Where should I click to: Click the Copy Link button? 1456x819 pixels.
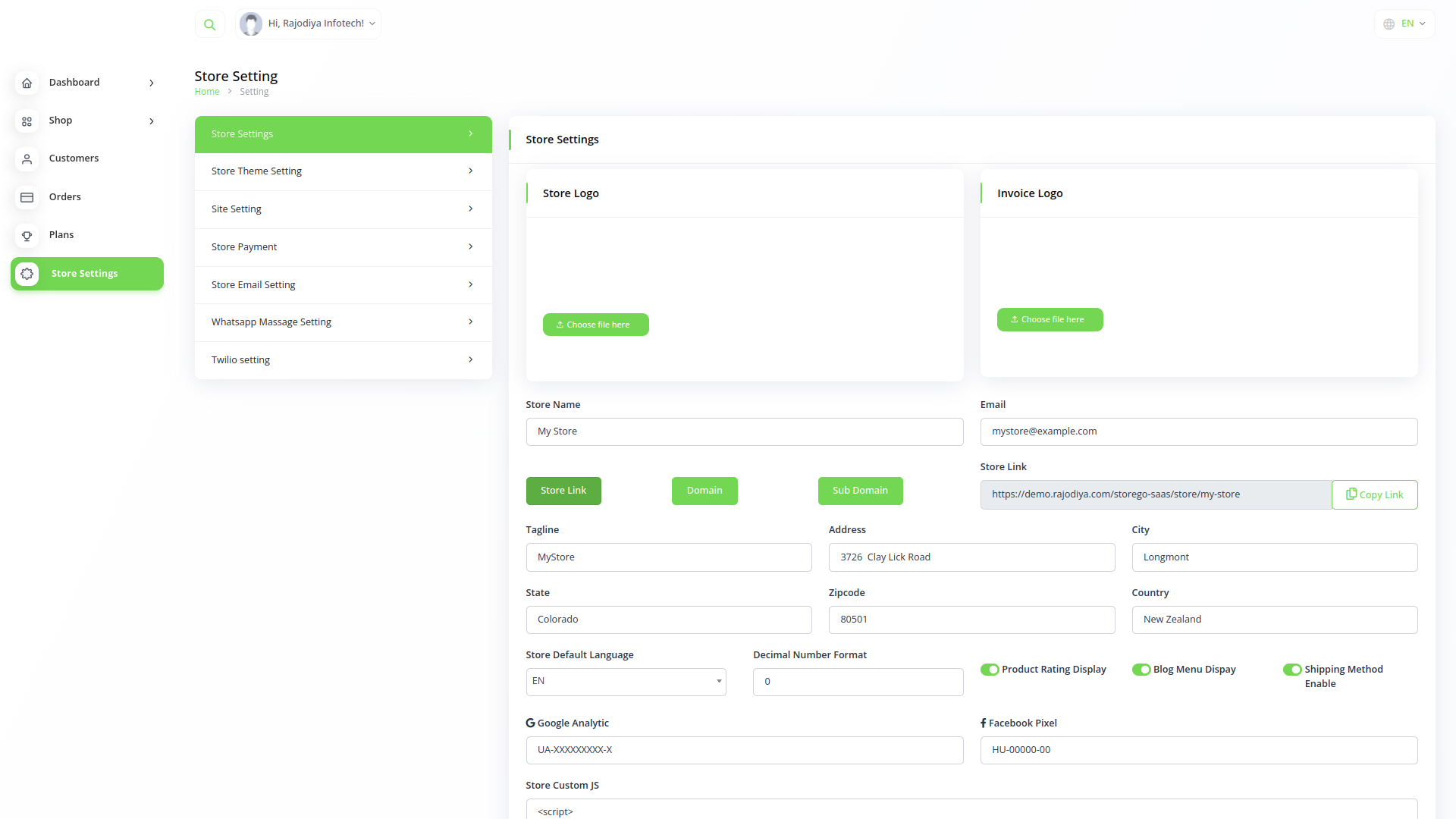1374,495
